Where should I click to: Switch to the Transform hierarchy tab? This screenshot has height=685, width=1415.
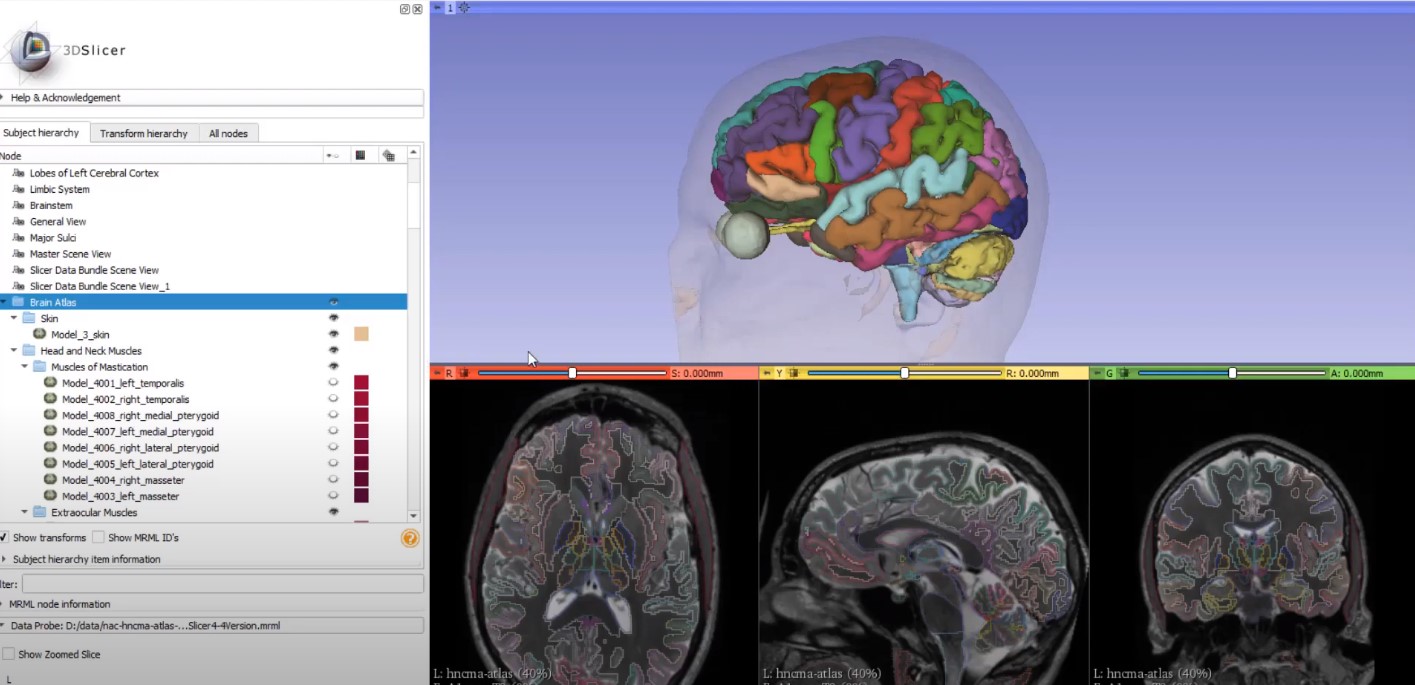point(144,132)
